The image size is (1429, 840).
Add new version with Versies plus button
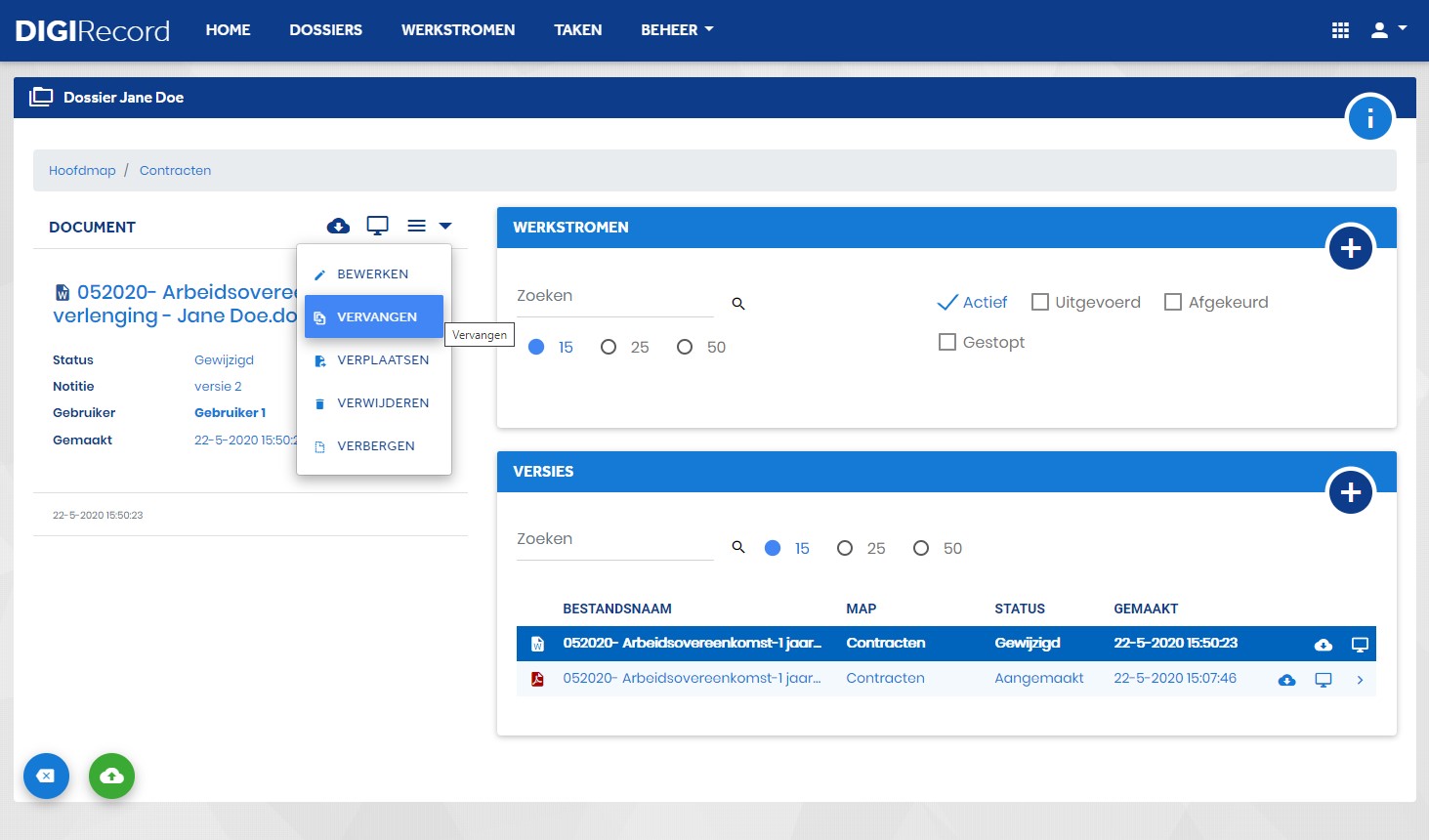(x=1351, y=492)
